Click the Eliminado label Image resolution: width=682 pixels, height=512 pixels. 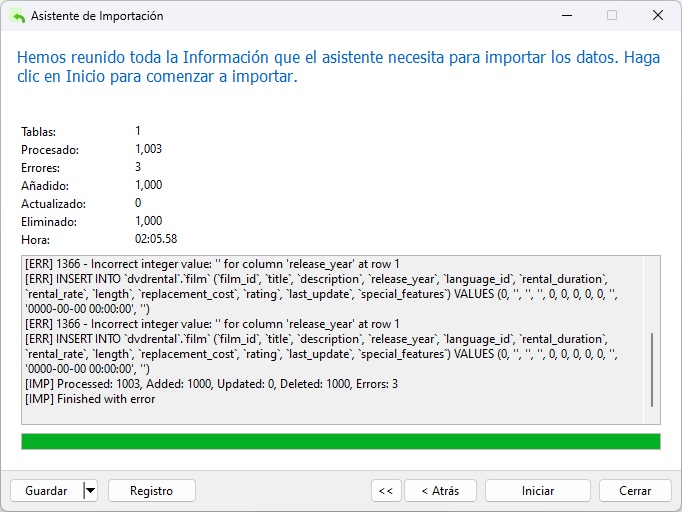(x=49, y=222)
